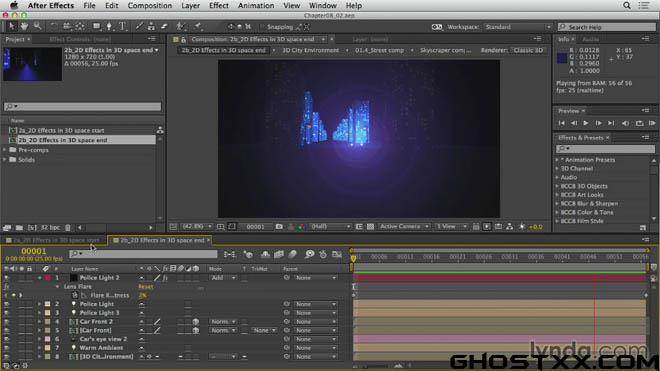Click the 3D City Environment breadcrumb
The width and height of the screenshot is (660, 371).
click(x=310, y=50)
